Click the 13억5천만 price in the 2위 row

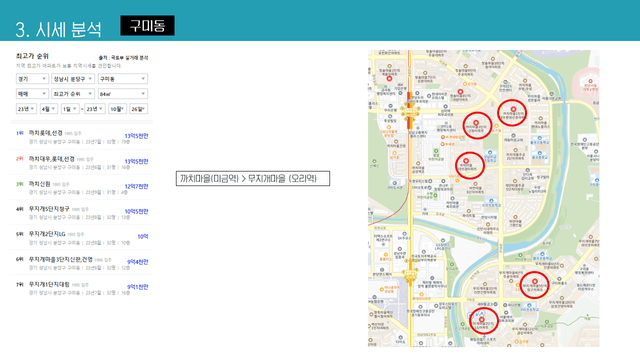[x=136, y=162]
